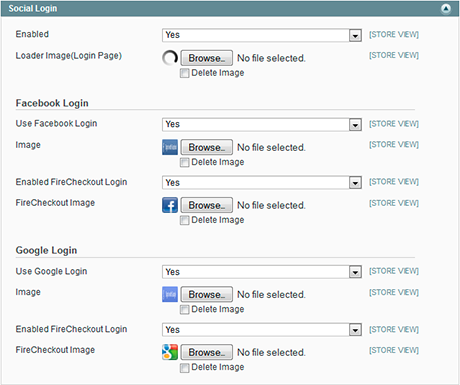This screenshot has width=460, height=385.
Task: Click the Social Login header title
Action: pos(33,8)
